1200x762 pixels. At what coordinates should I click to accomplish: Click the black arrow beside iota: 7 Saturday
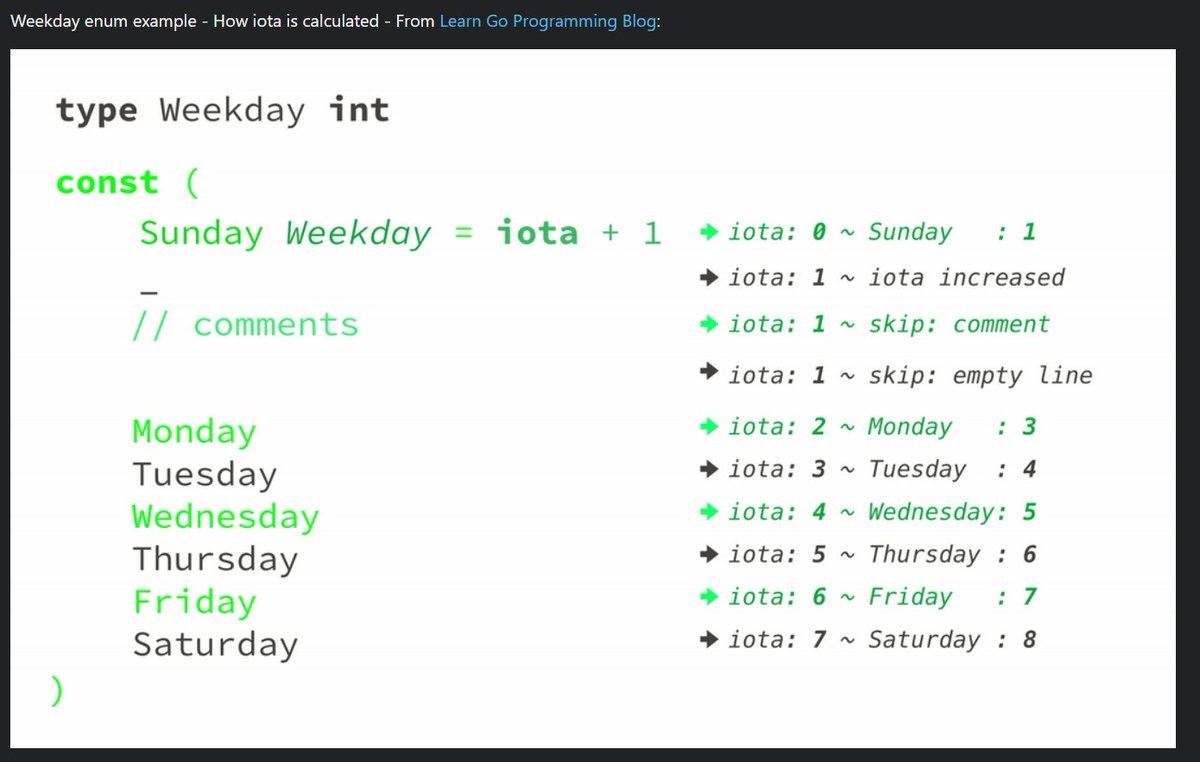[710, 639]
